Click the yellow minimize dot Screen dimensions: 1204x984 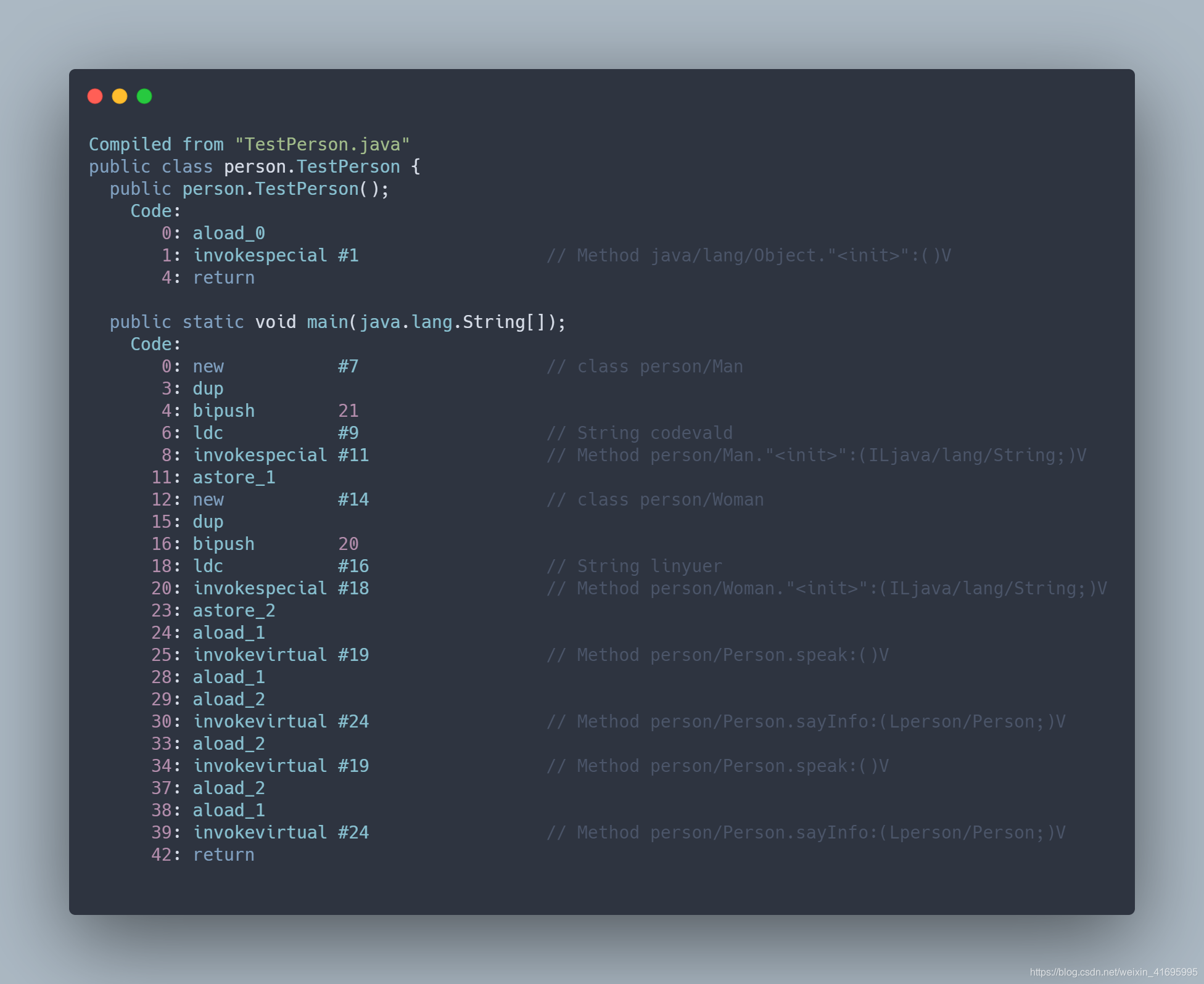(x=120, y=96)
